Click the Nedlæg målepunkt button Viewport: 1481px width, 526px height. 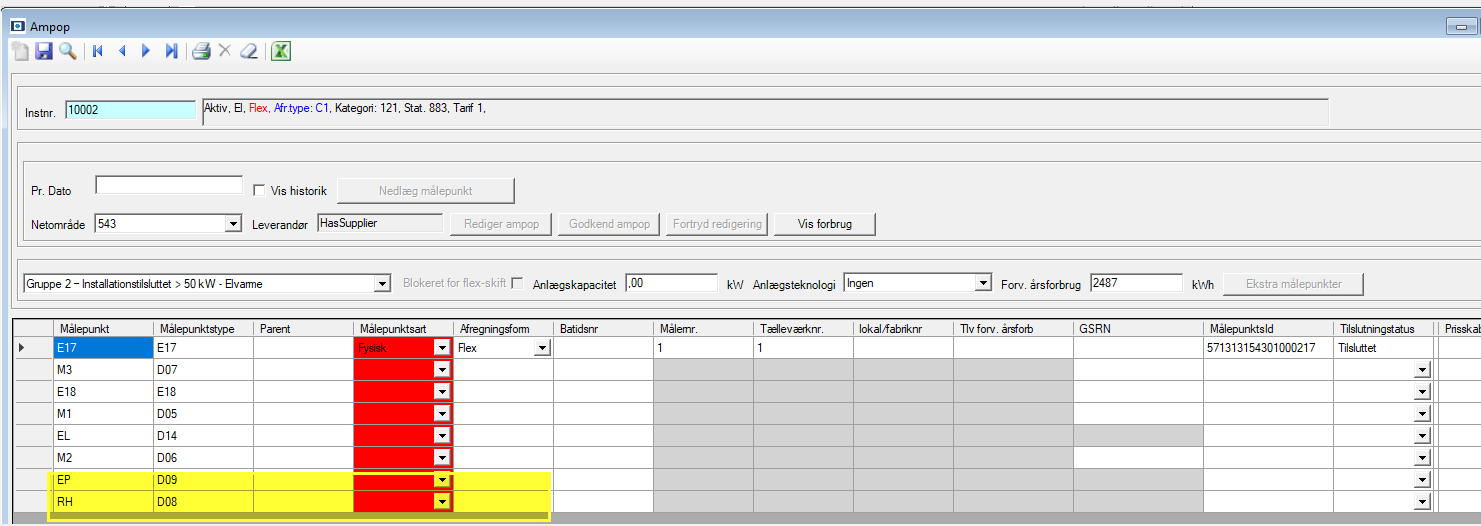426,190
